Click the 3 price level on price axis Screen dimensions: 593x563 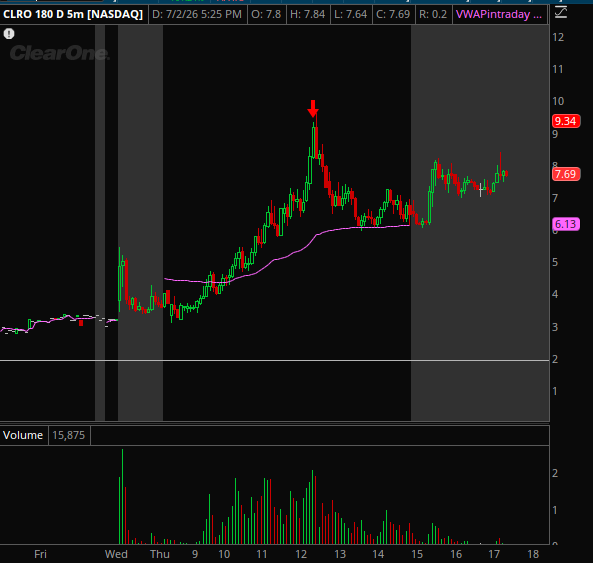555,327
